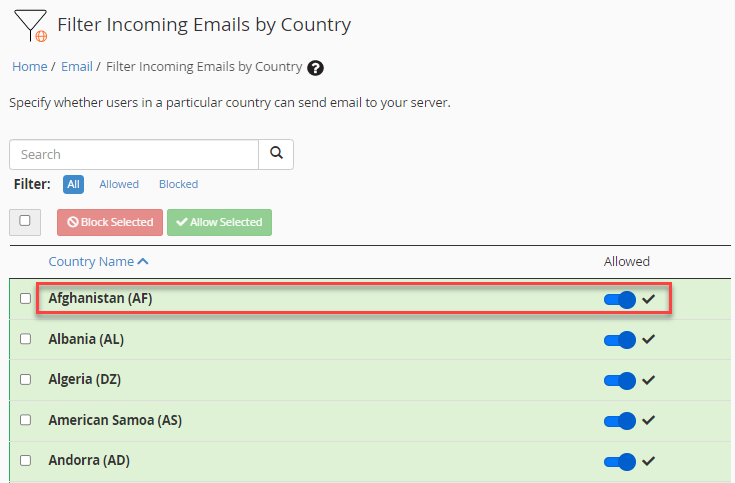Click the checkmark icon beside Albania

pyautogui.click(x=649, y=339)
